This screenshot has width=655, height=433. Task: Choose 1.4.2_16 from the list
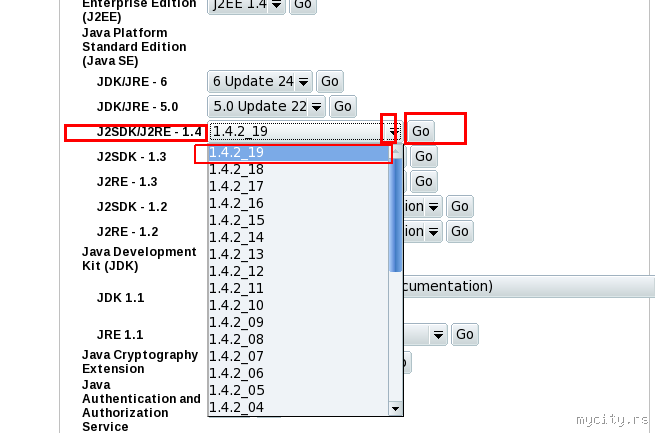tap(299, 203)
